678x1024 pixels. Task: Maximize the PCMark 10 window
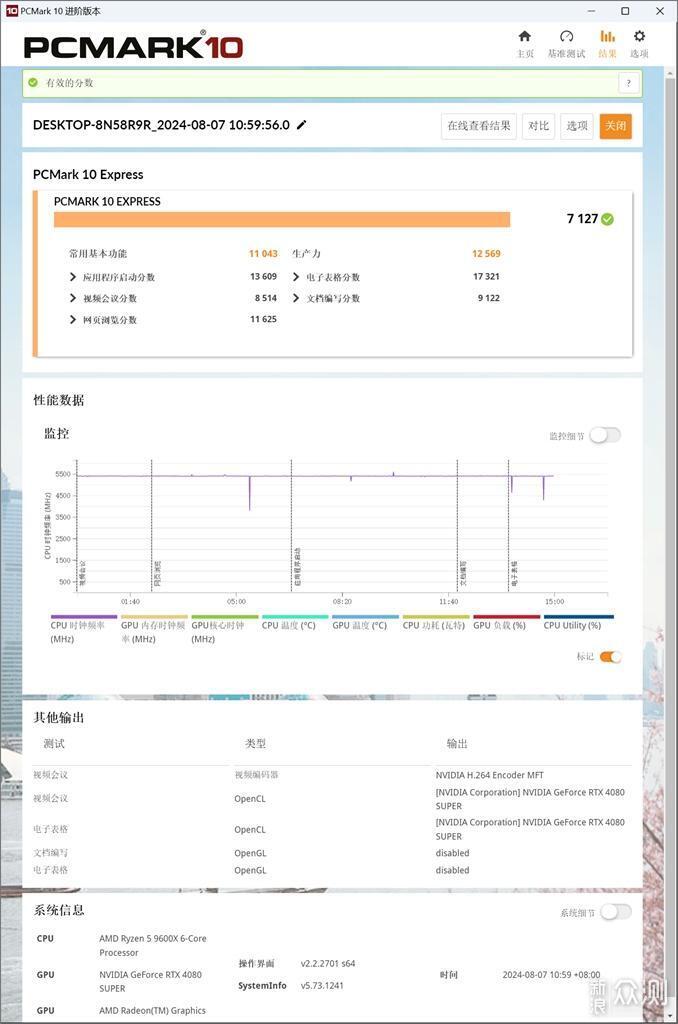click(625, 11)
